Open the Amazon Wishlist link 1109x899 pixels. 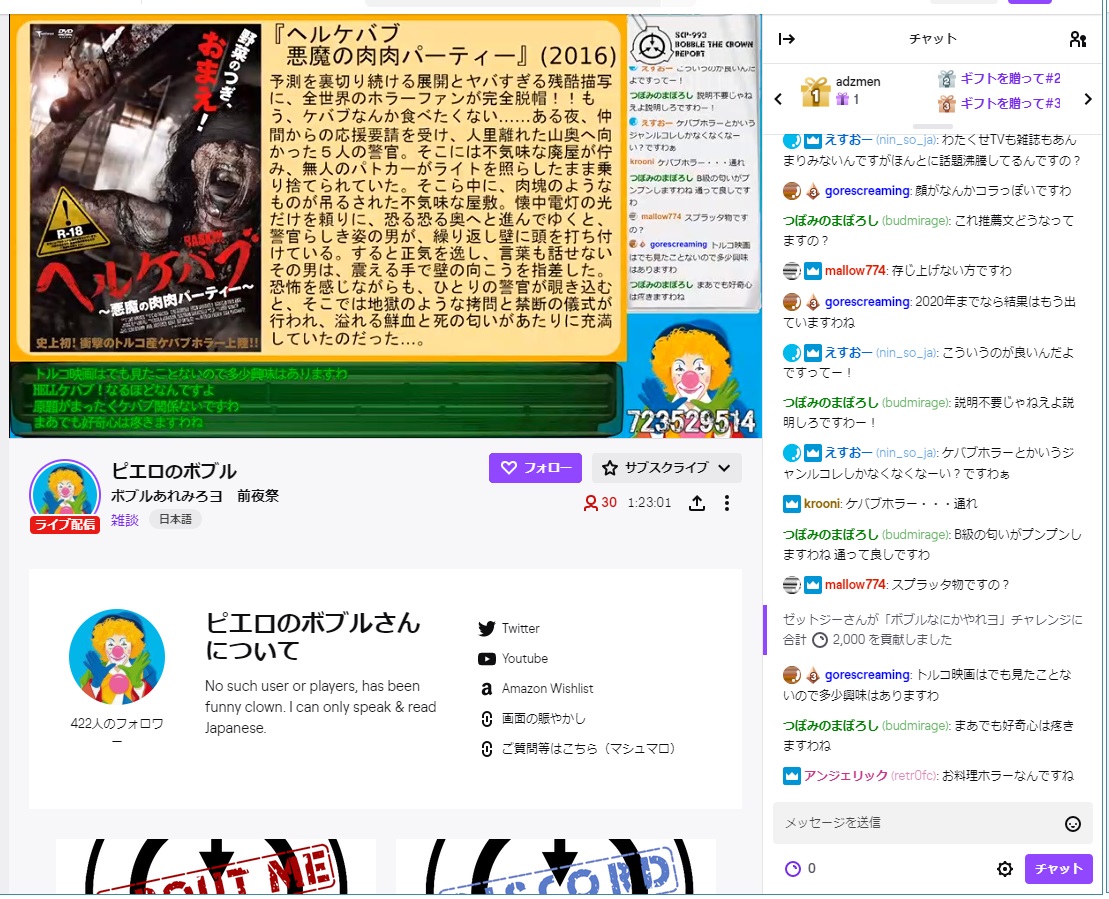click(547, 689)
